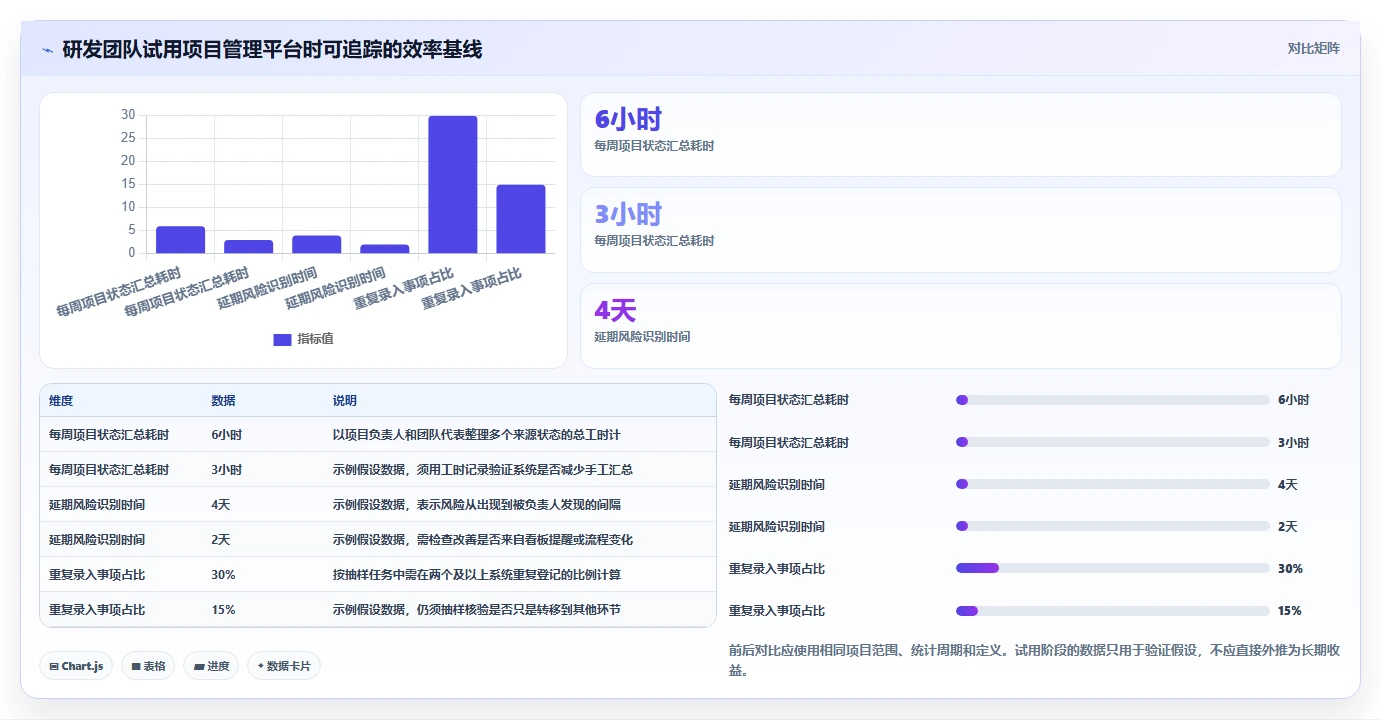Open the 表格 chip
The image size is (1381, 720).
pyautogui.click(x=148, y=666)
